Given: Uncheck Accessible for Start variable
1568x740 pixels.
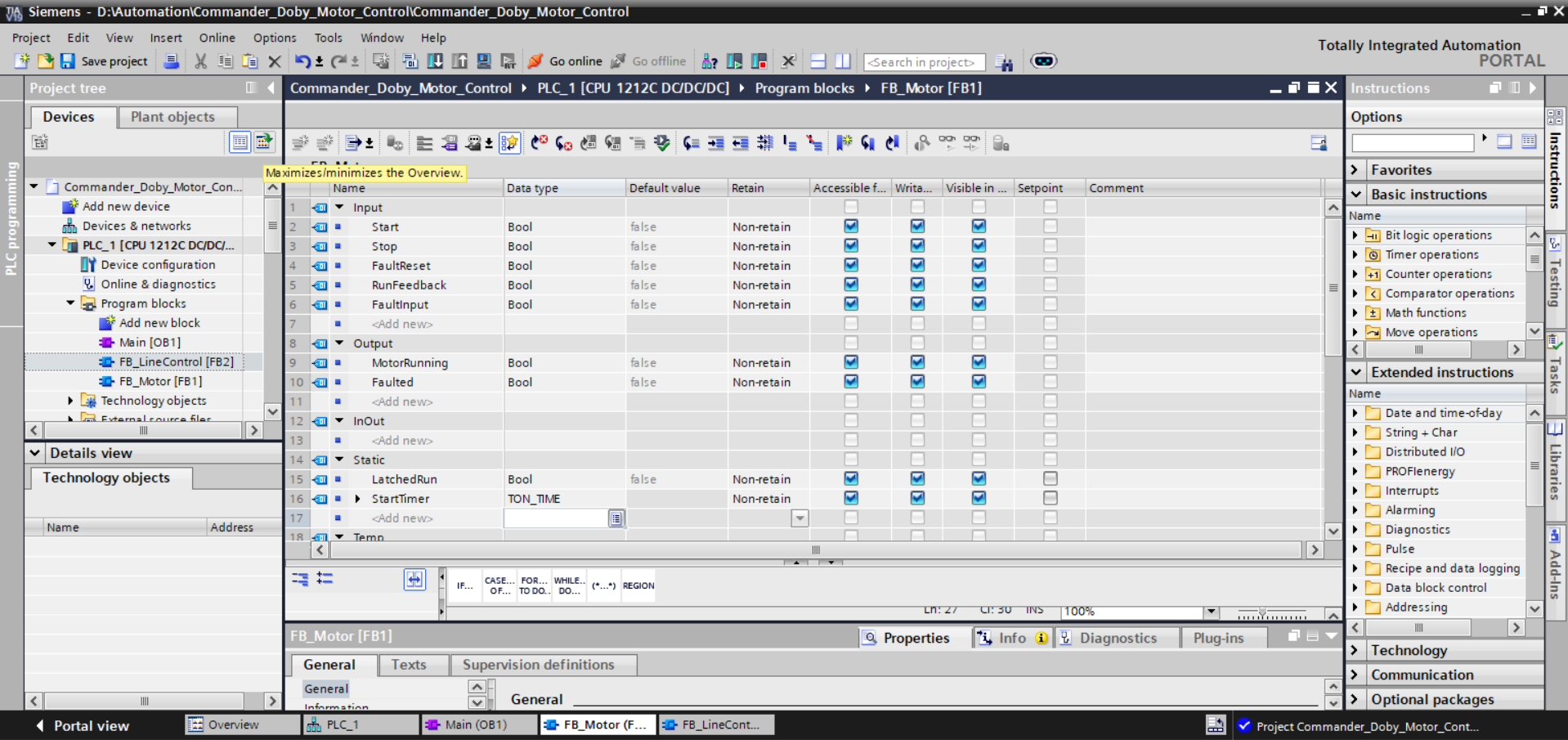Looking at the screenshot, I should tap(851, 226).
